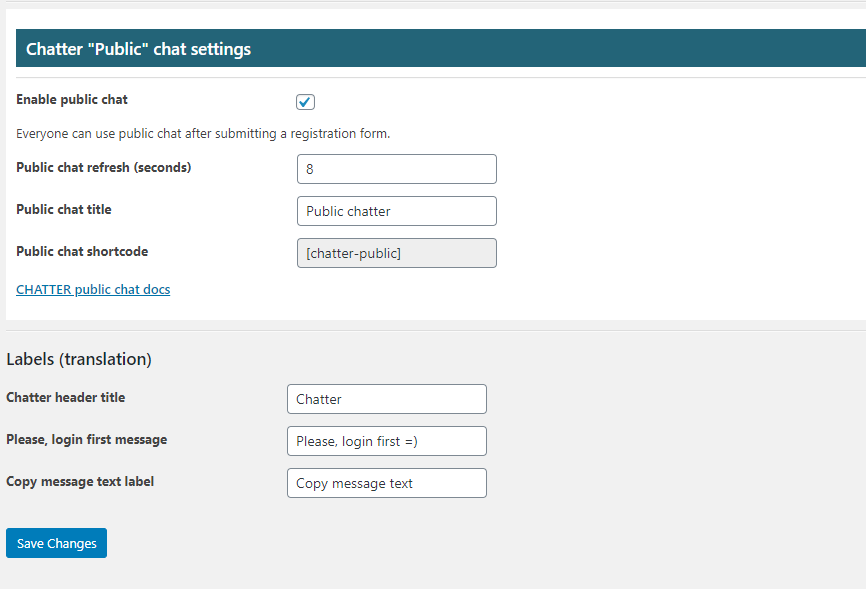Click the "Everyone can use public chat" description

(203, 134)
